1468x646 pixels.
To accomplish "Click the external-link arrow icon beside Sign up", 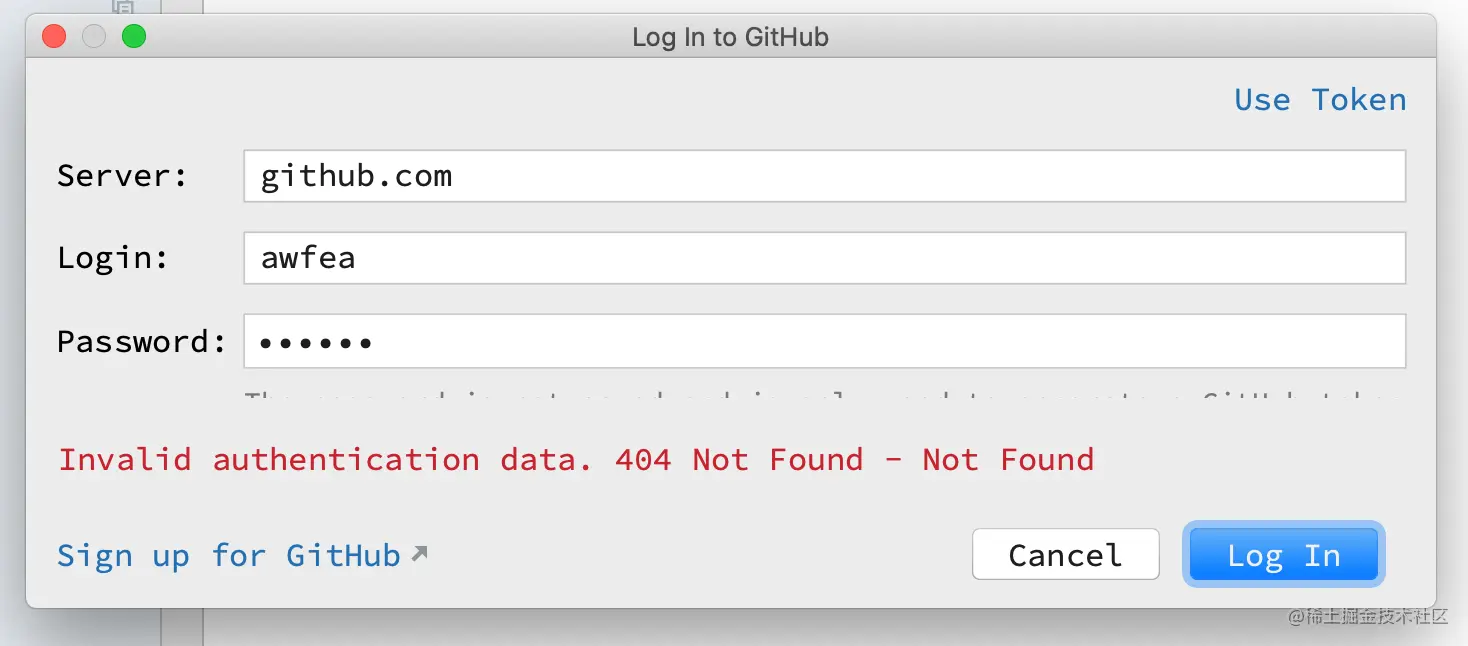I will click(420, 553).
